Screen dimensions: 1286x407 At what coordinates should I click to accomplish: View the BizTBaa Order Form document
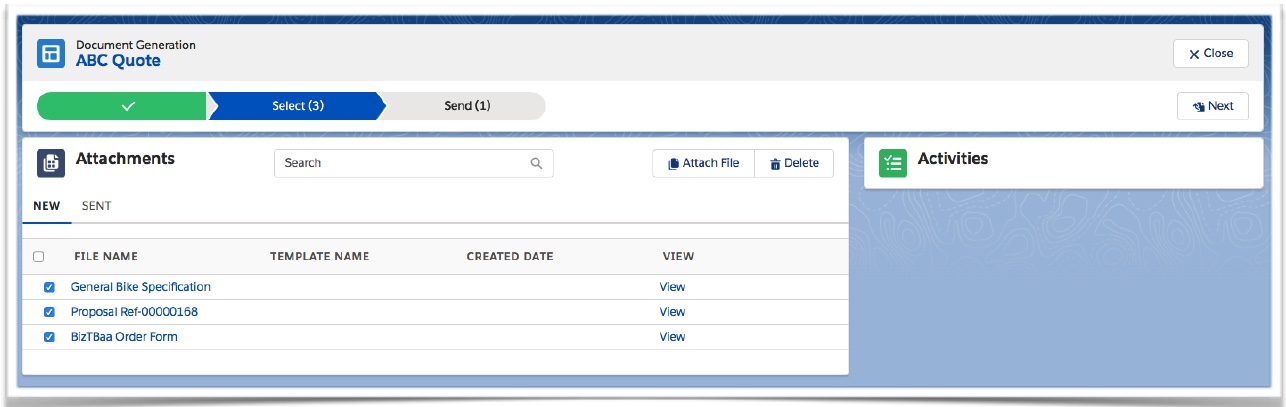(672, 337)
